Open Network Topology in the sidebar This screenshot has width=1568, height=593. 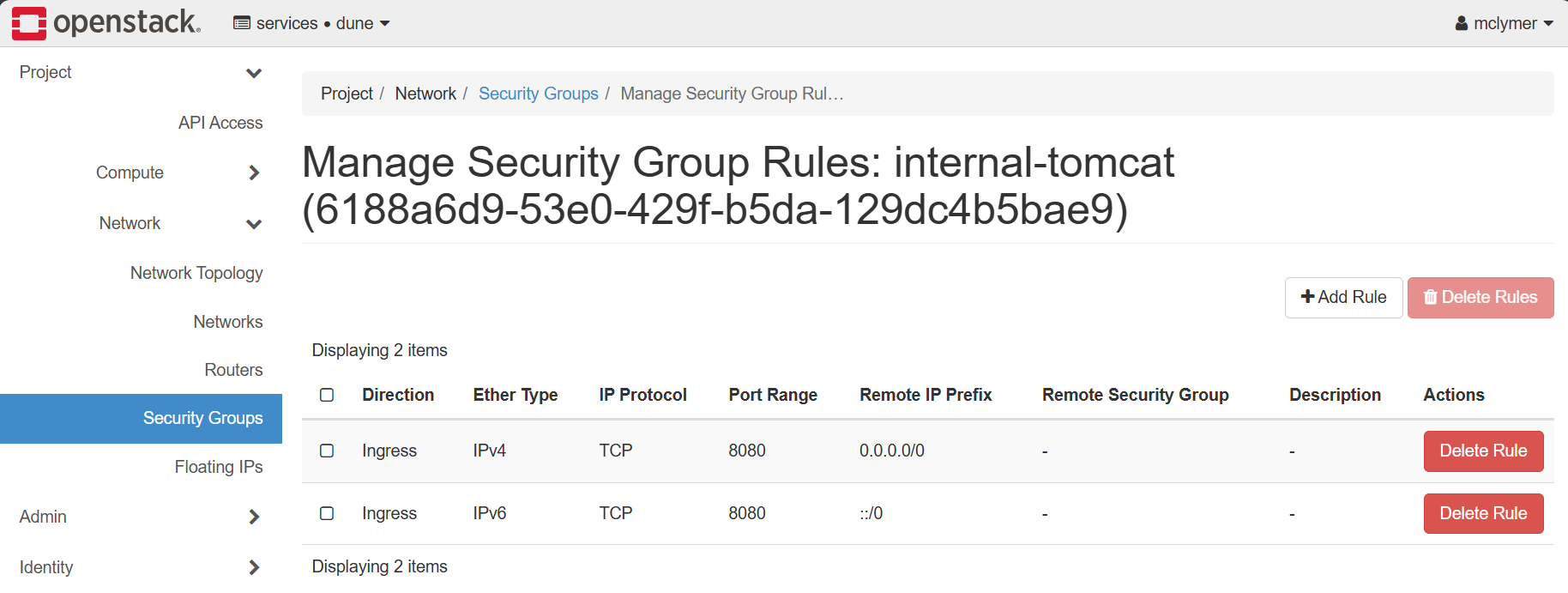(x=196, y=273)
